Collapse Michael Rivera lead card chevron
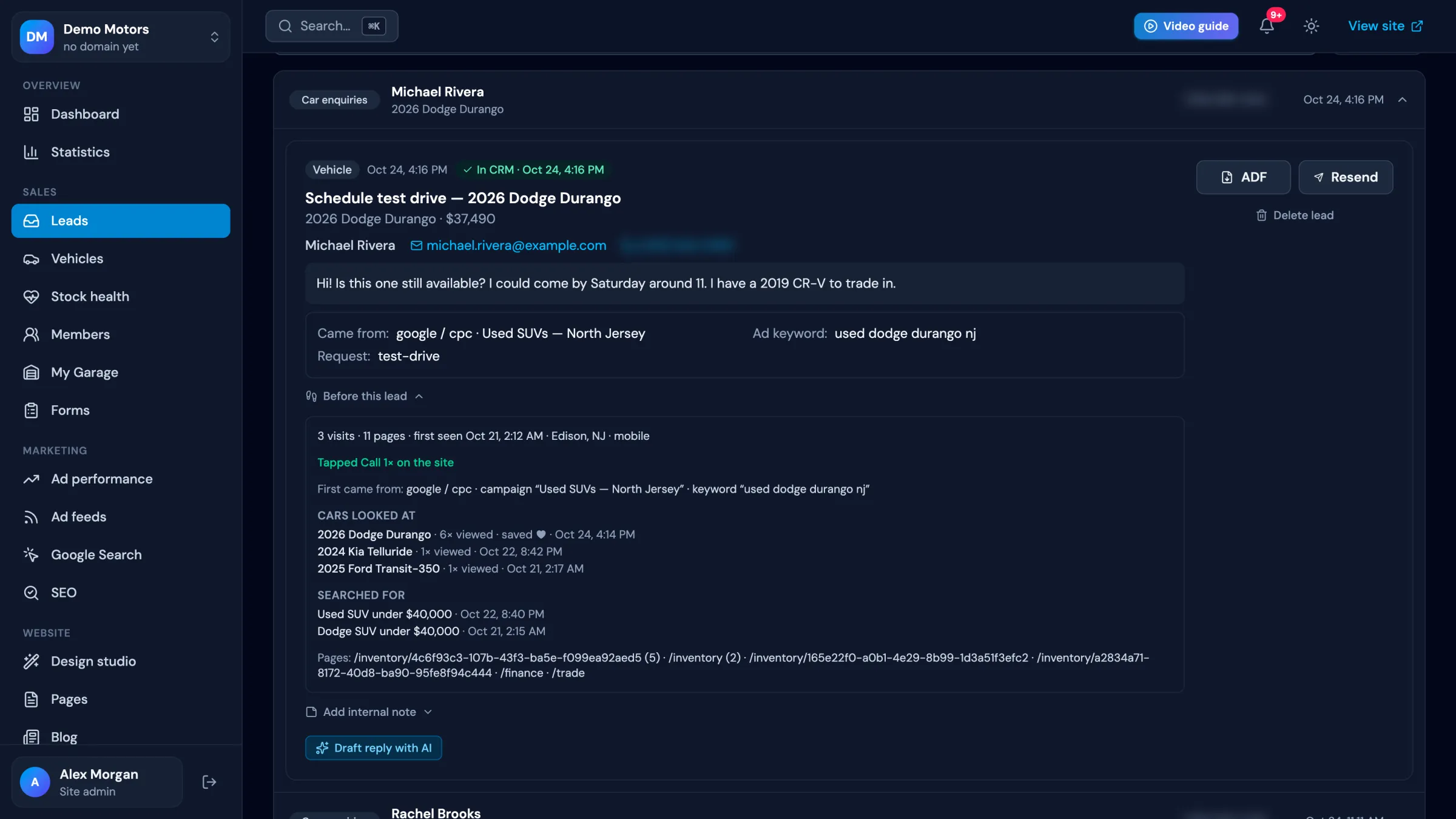Screen dimensions: 1456x819 pyautogui.click(x=1402, y=99)
